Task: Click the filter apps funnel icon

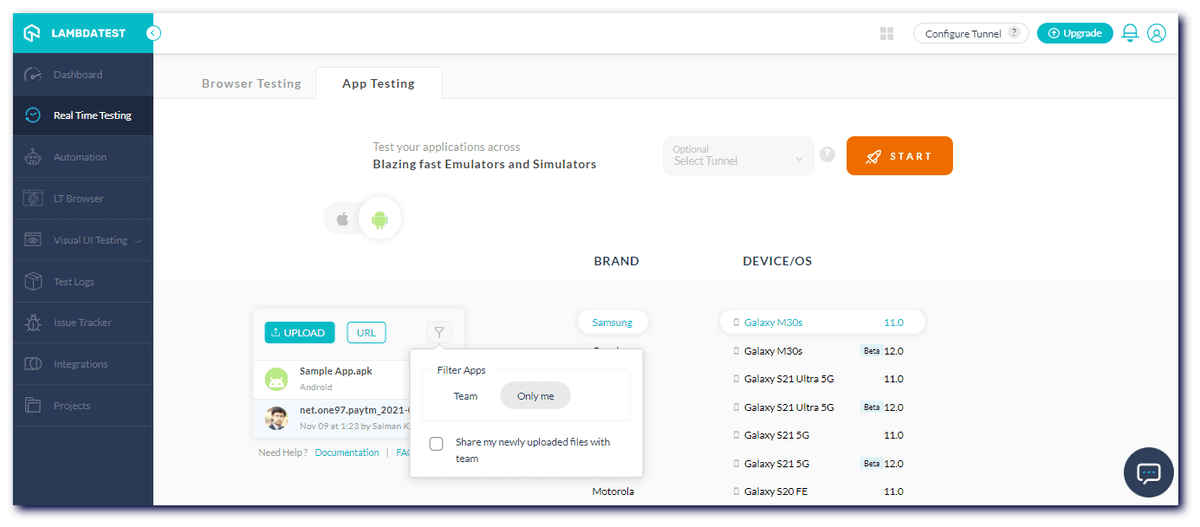Action: click(440, 333)
